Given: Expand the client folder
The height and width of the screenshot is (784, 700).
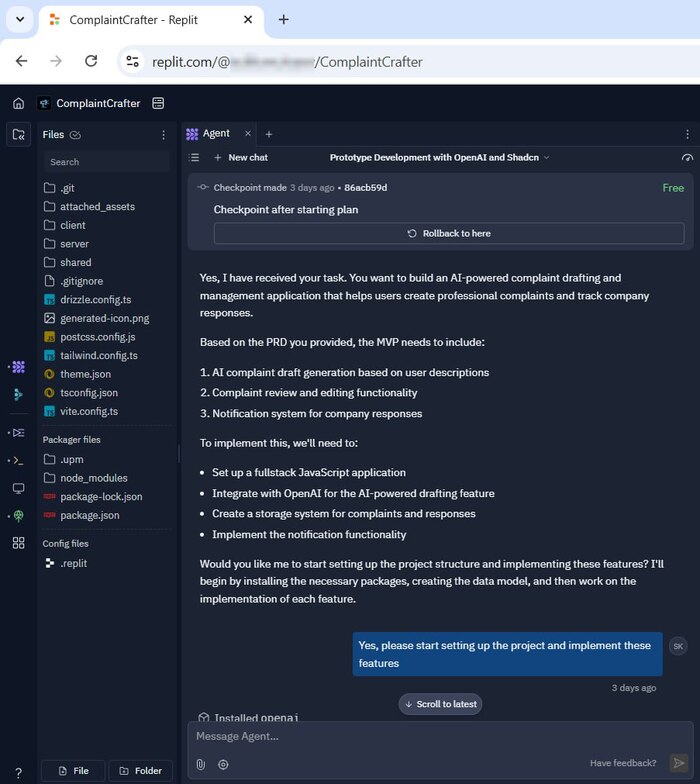Looking at the screenshot, I should click(73, 225).
